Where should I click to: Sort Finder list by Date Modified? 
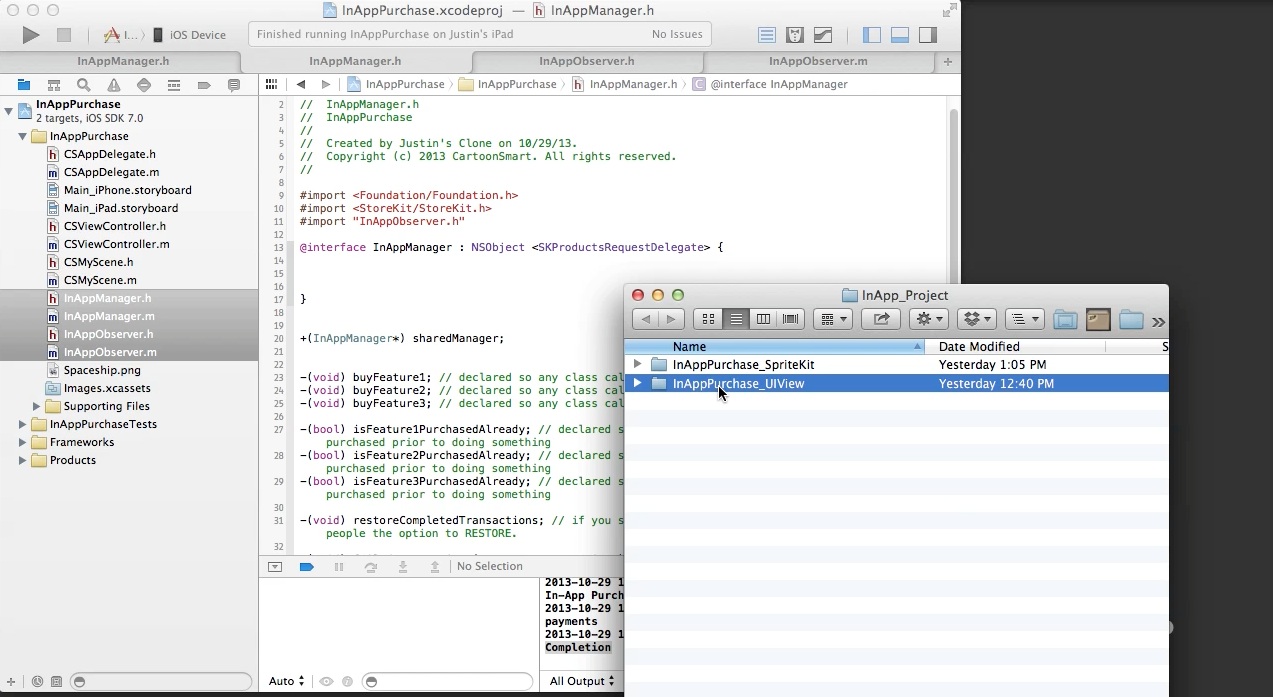[1015, 347]
